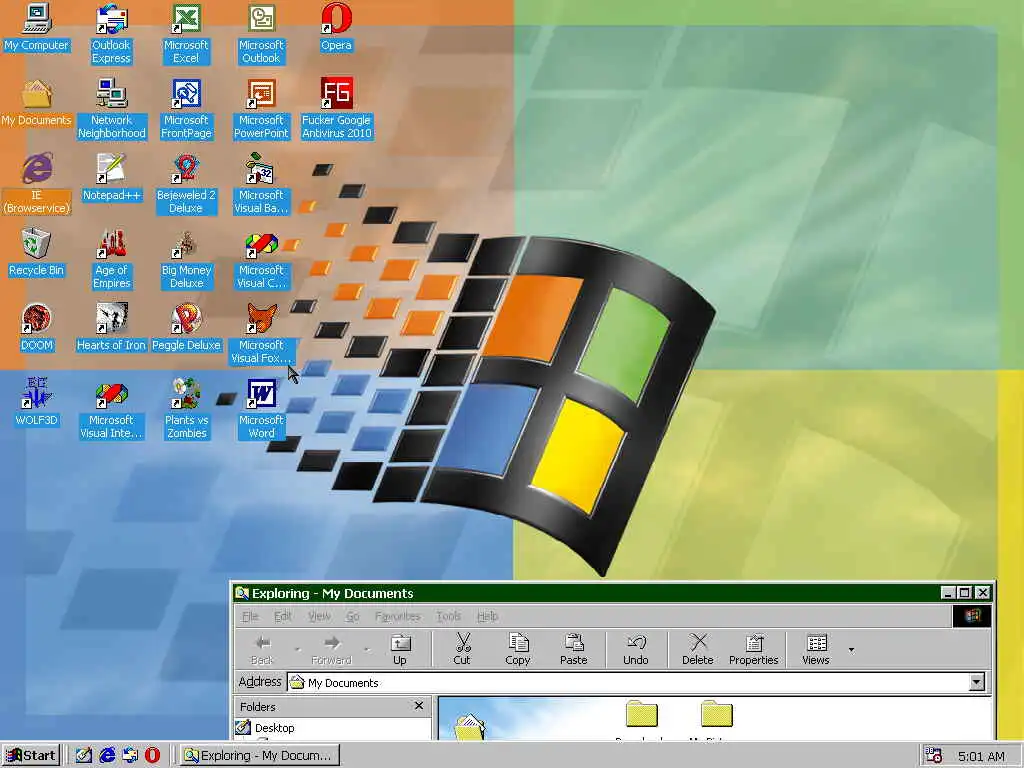
Task: Expand the Back history dropdown arrow
Action: pos(298,650)
